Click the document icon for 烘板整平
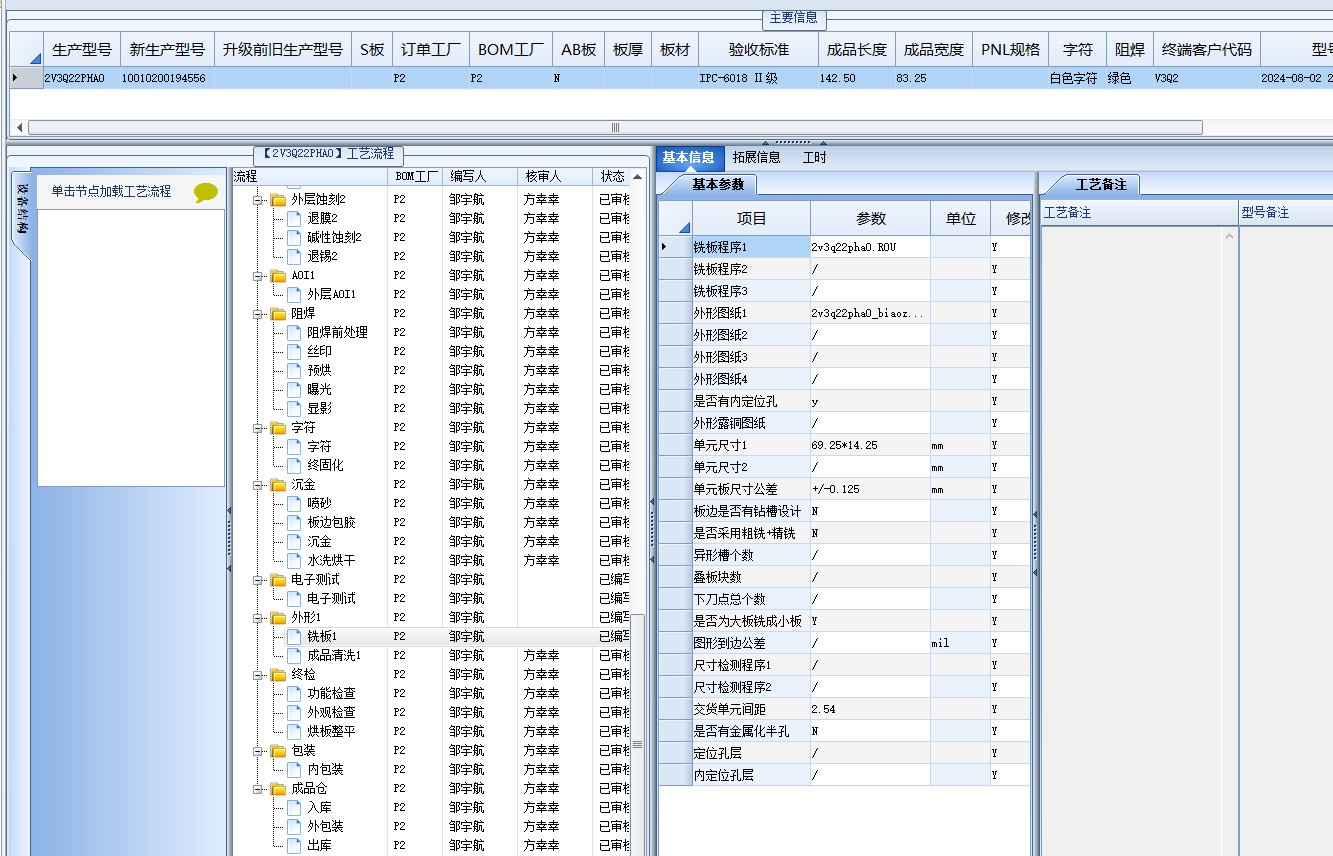The width and height of the screenshot is (1333, 856). coord(294,732)
